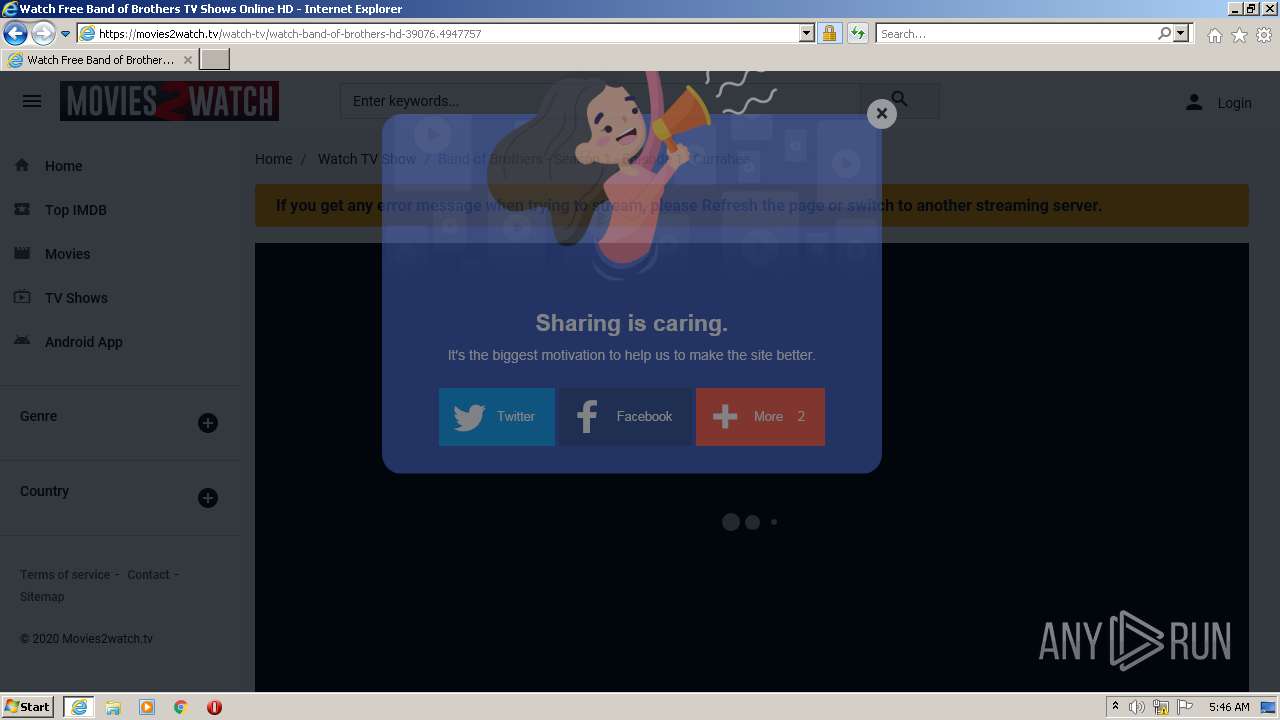This screenshot has height=720, width=1280.
Task: Click the Watch TV Show breadcrumb
Action: pyautogui.click(x=366, y=159)
